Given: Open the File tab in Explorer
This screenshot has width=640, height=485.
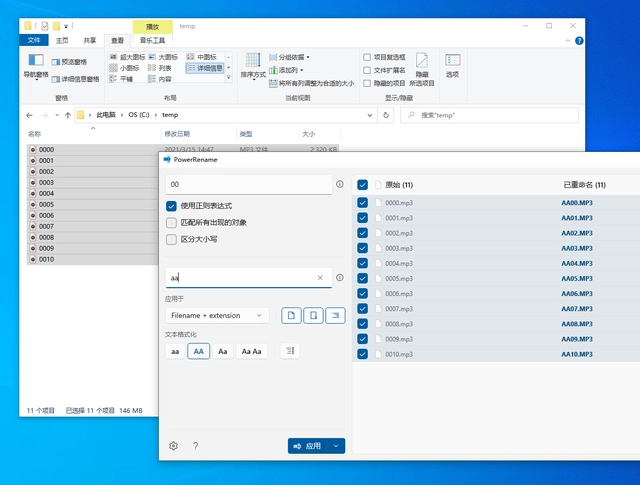Looking at the screenshot, I should point(34,40).
